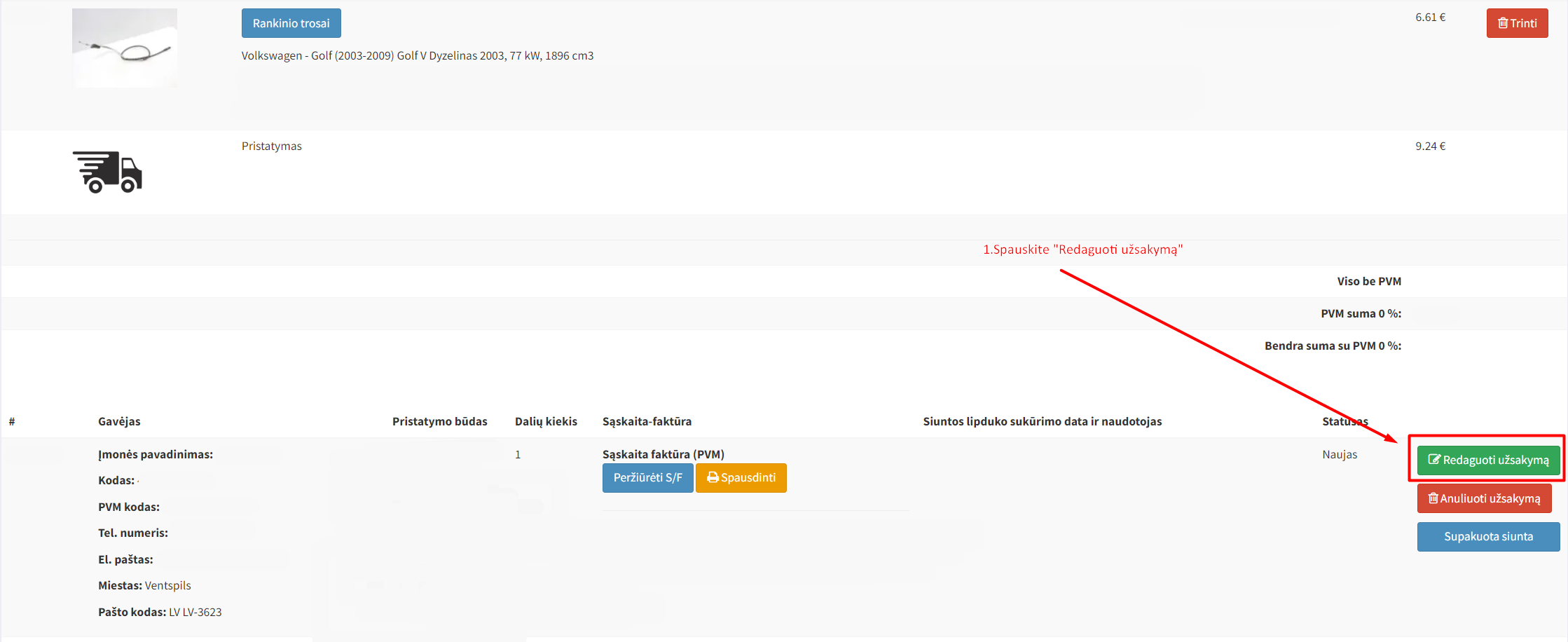Click the Įmonės pavadinimas label
This screenshot has height=642, width=1568.
click(x=156, y=454)
